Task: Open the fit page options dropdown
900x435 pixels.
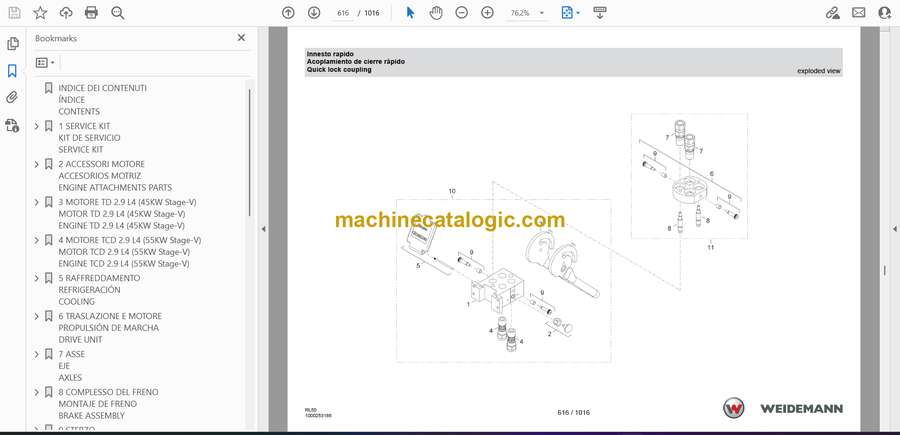Action: [x=571, y=13]
